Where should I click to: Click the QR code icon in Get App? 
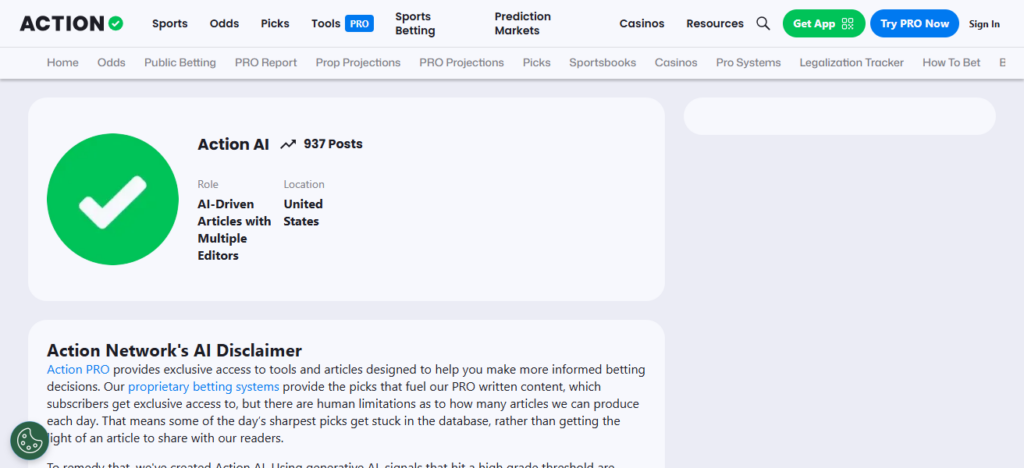pos(848,23)
